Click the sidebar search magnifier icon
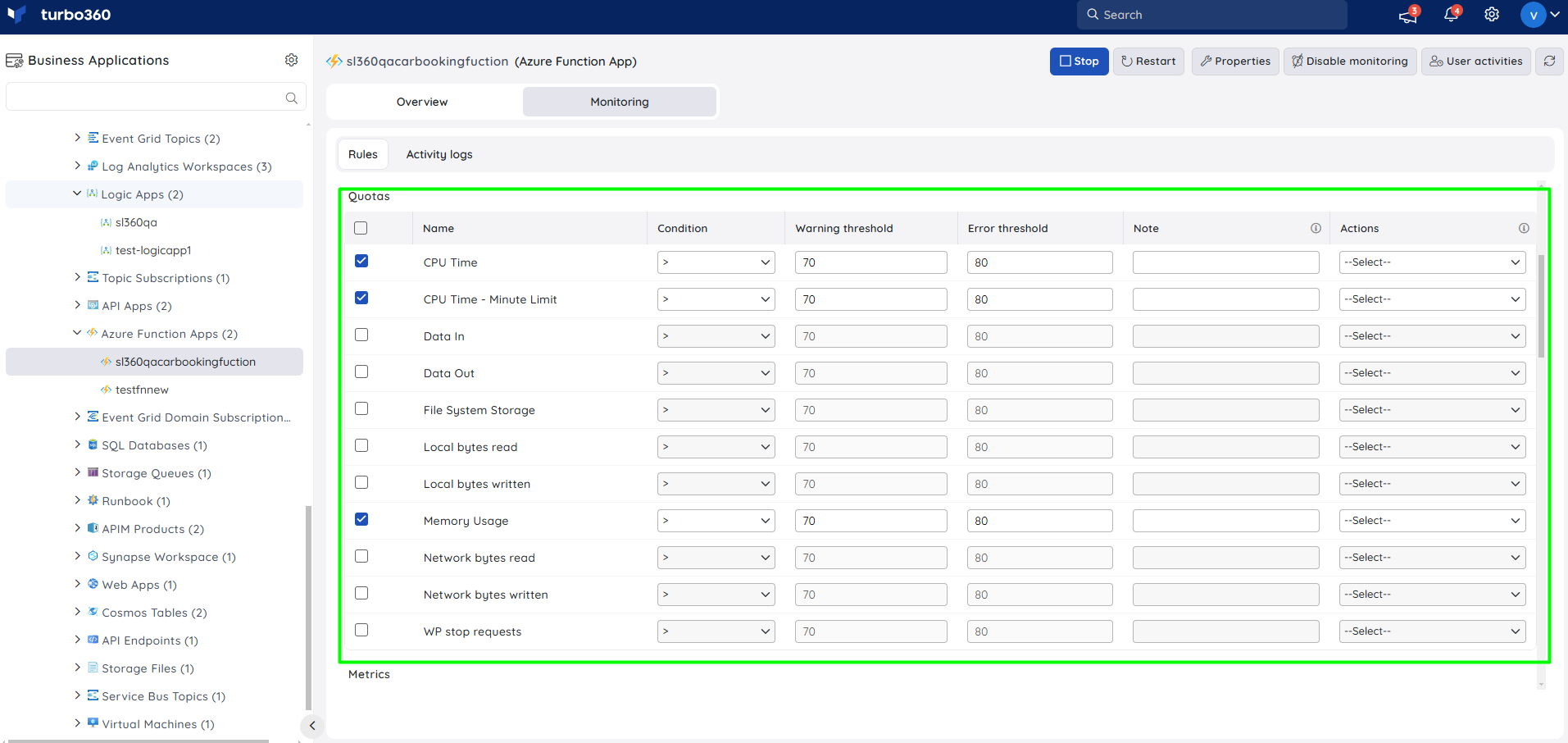This screenshot has height=743, width=1568. pos(291,98)
